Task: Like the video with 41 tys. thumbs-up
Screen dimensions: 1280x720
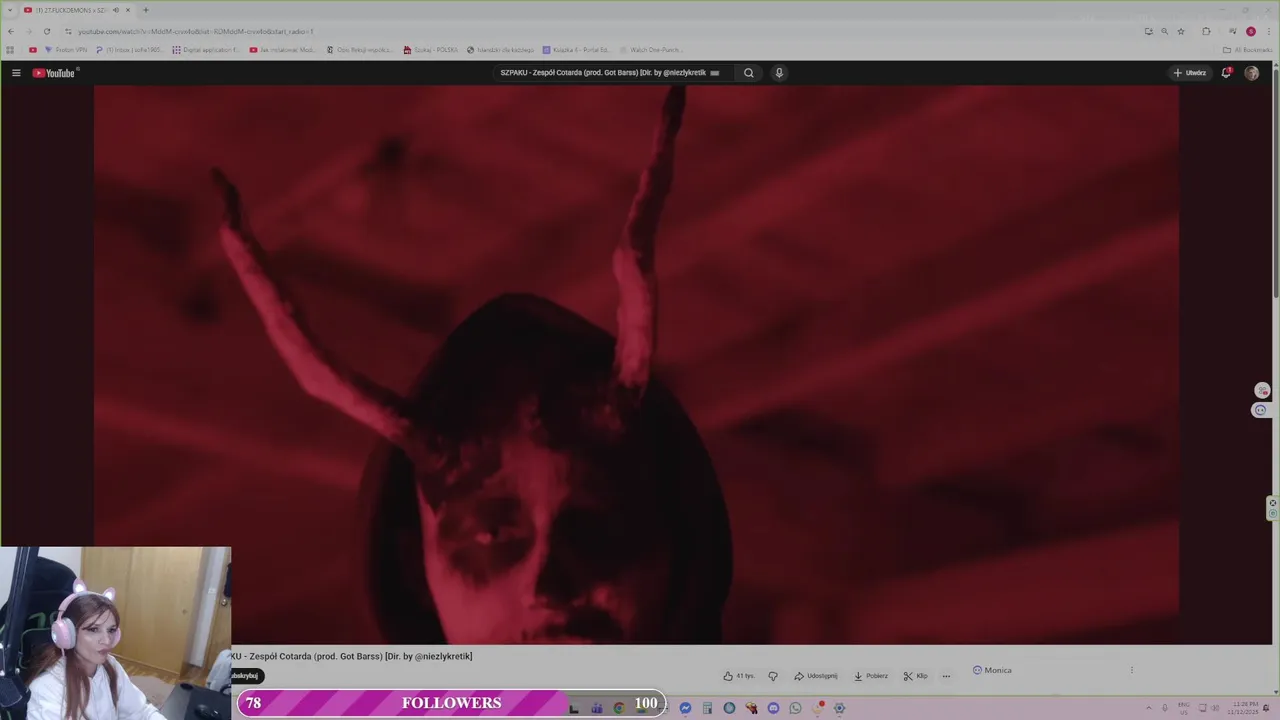Action: [739, 676]
